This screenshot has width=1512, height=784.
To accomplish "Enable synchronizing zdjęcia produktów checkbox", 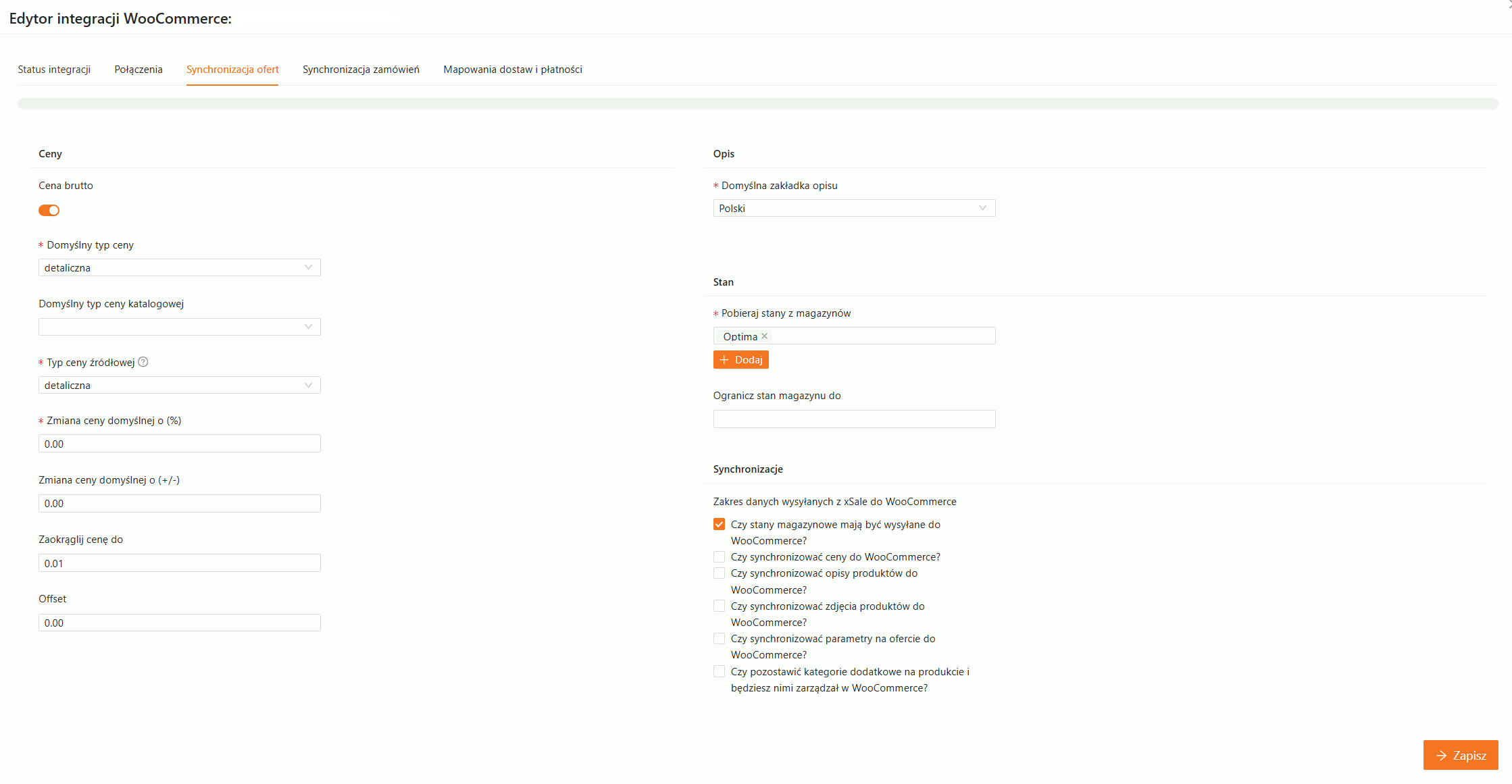I will pos(719,606).
